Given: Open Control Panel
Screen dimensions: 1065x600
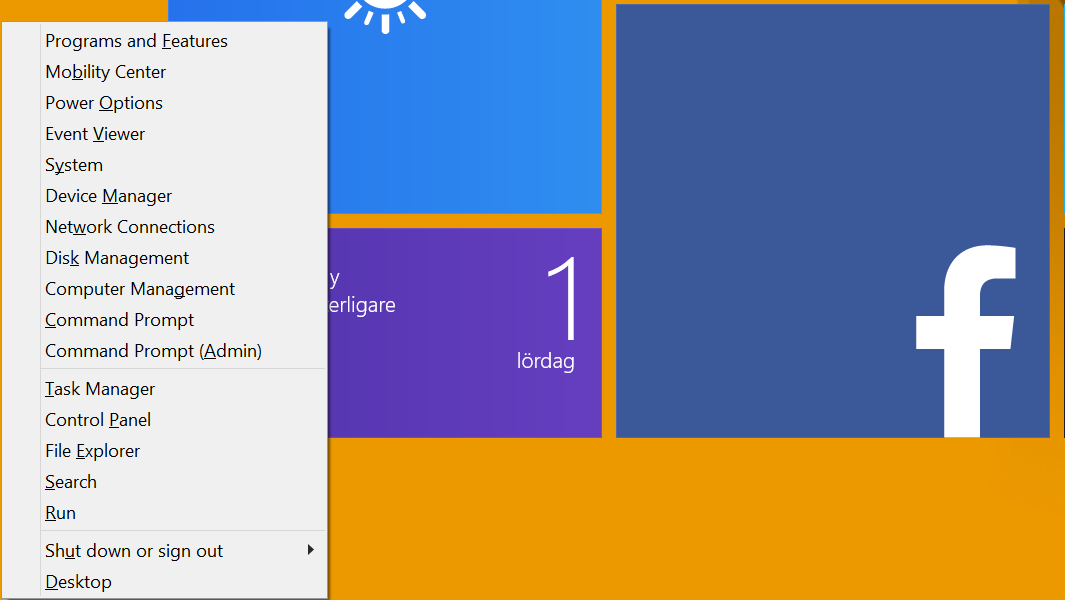Looking at the screenshot, I should 183,421.
